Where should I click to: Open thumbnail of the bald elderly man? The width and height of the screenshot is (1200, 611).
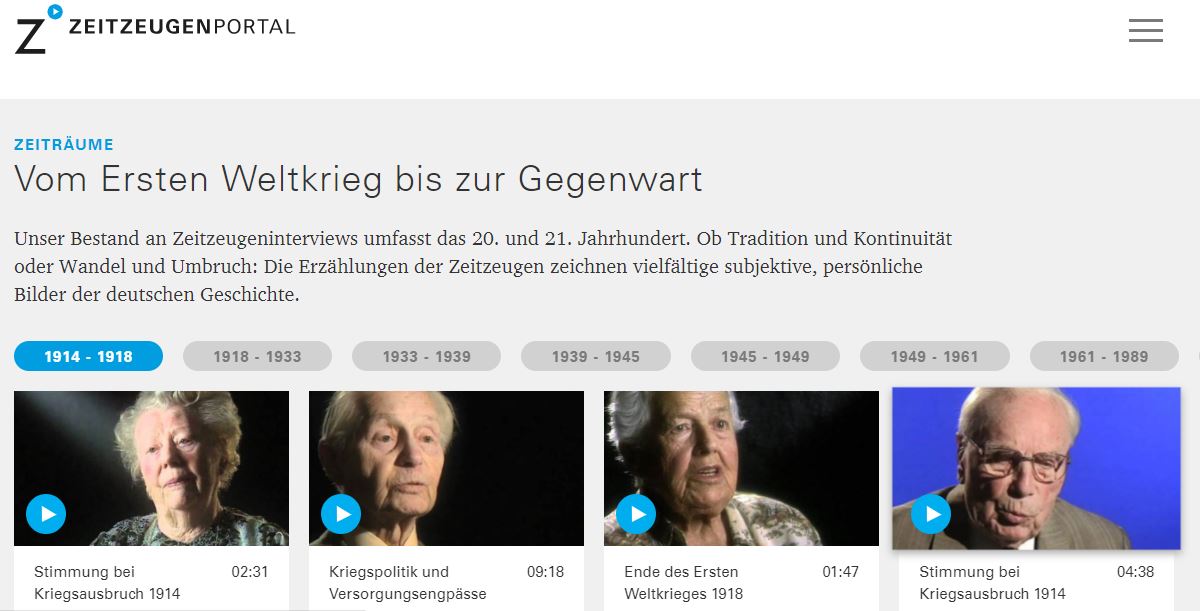(x=446, y=468)
